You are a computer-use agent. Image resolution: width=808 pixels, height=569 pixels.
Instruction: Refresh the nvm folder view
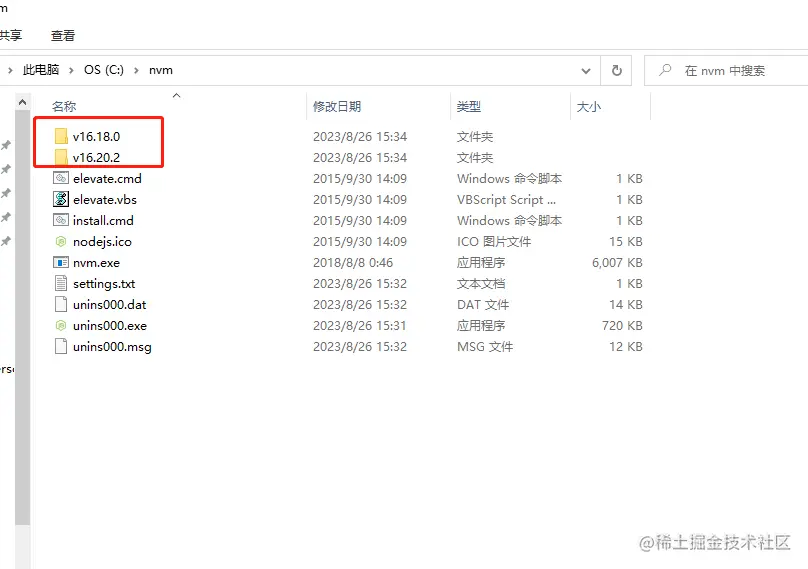616,70
